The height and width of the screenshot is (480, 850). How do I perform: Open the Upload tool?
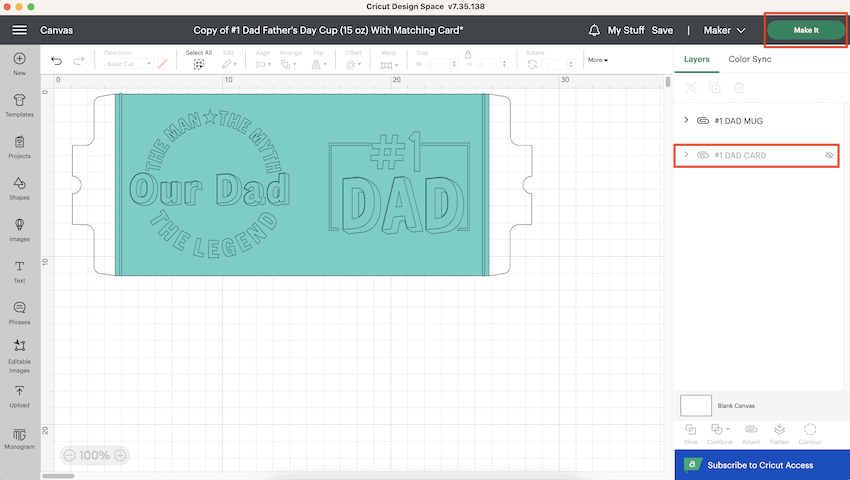[20, 396]
